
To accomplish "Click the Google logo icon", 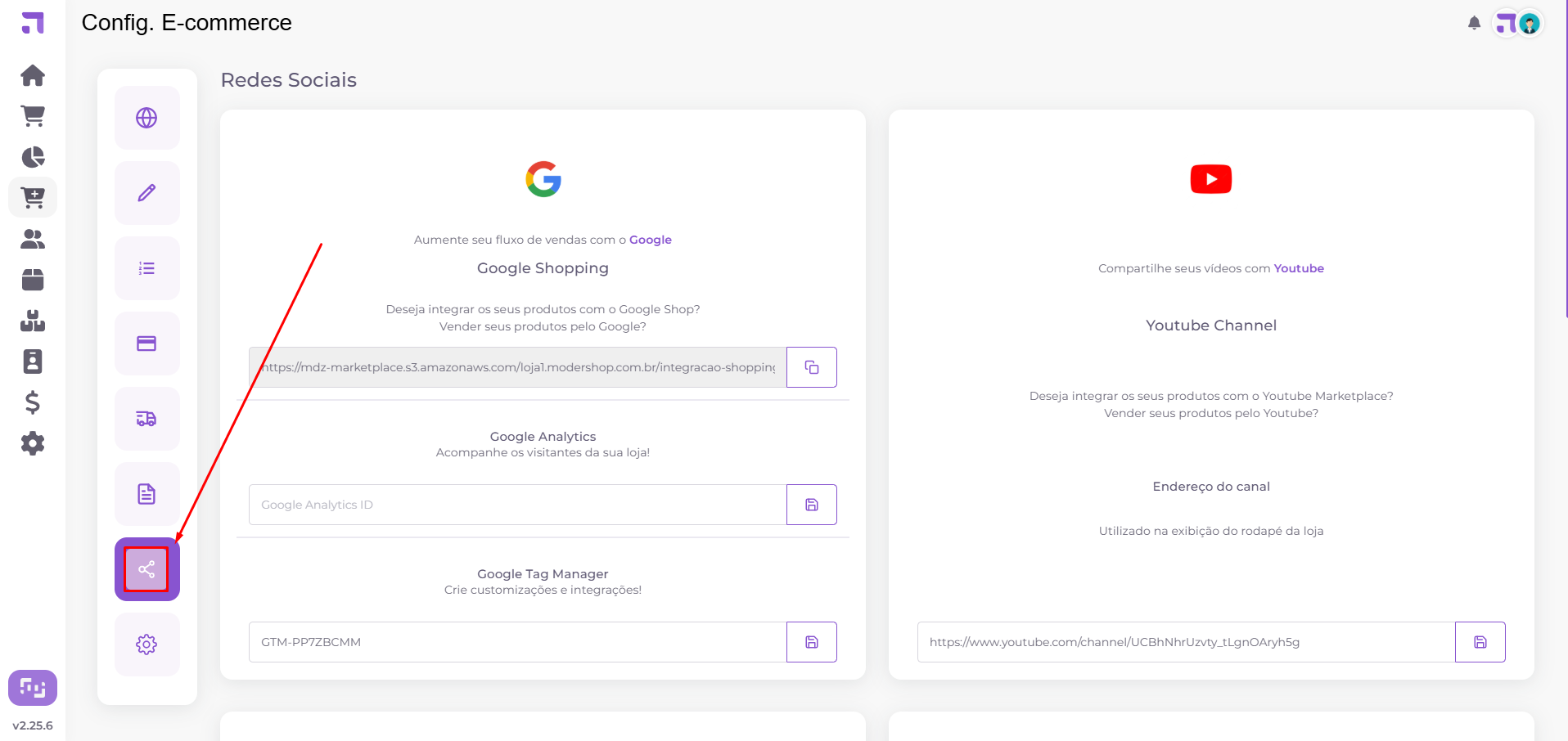I will pyautogui.click(x=543, y=179).
